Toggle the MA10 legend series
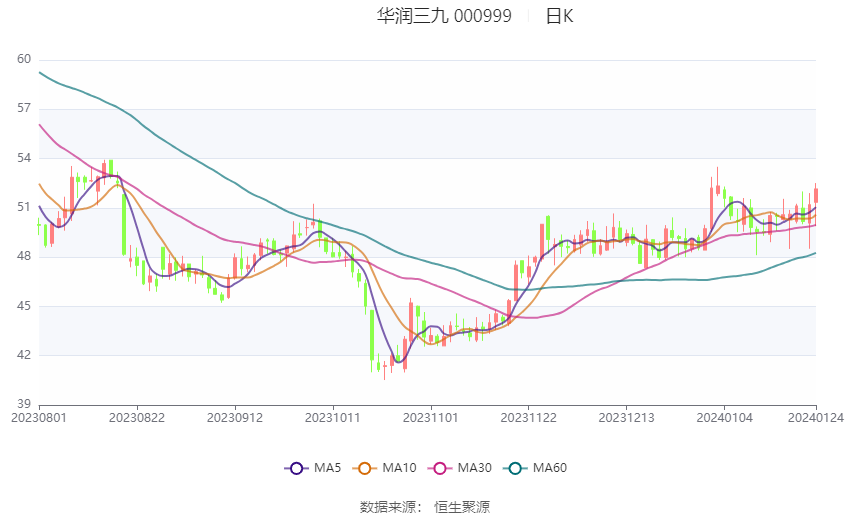Image resolution: width=850 pixels, height=517 pixels. point(384,468)
